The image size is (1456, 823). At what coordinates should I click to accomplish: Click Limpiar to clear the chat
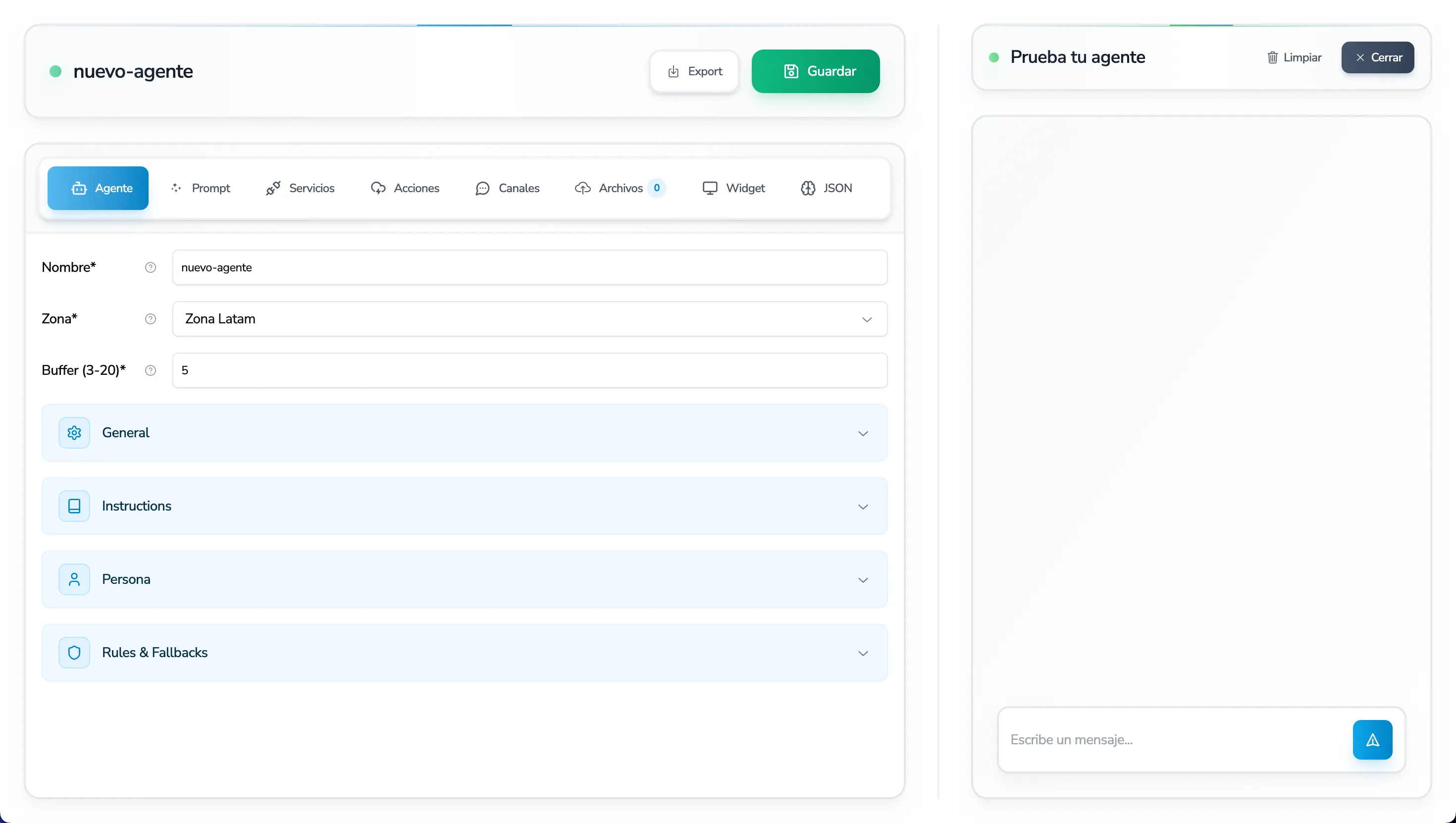tap(1294, 57)
